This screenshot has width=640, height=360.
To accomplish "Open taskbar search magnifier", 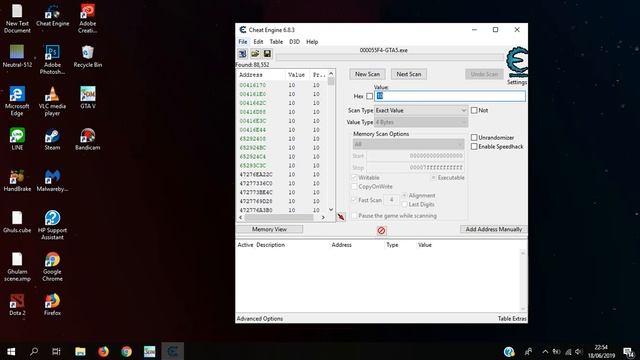I will [x=34, y=351].
